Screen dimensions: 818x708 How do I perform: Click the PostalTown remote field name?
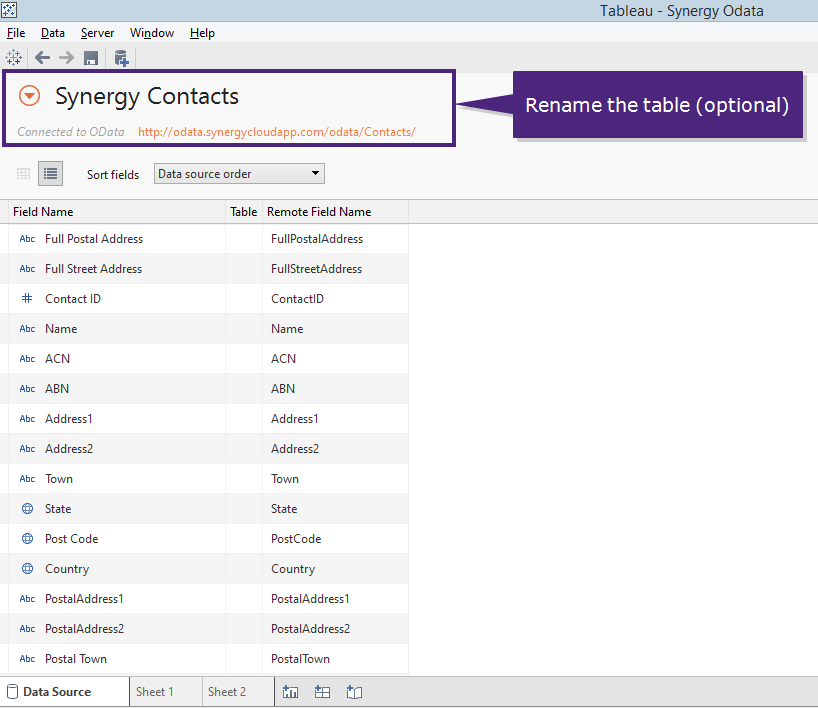[300, 659]
